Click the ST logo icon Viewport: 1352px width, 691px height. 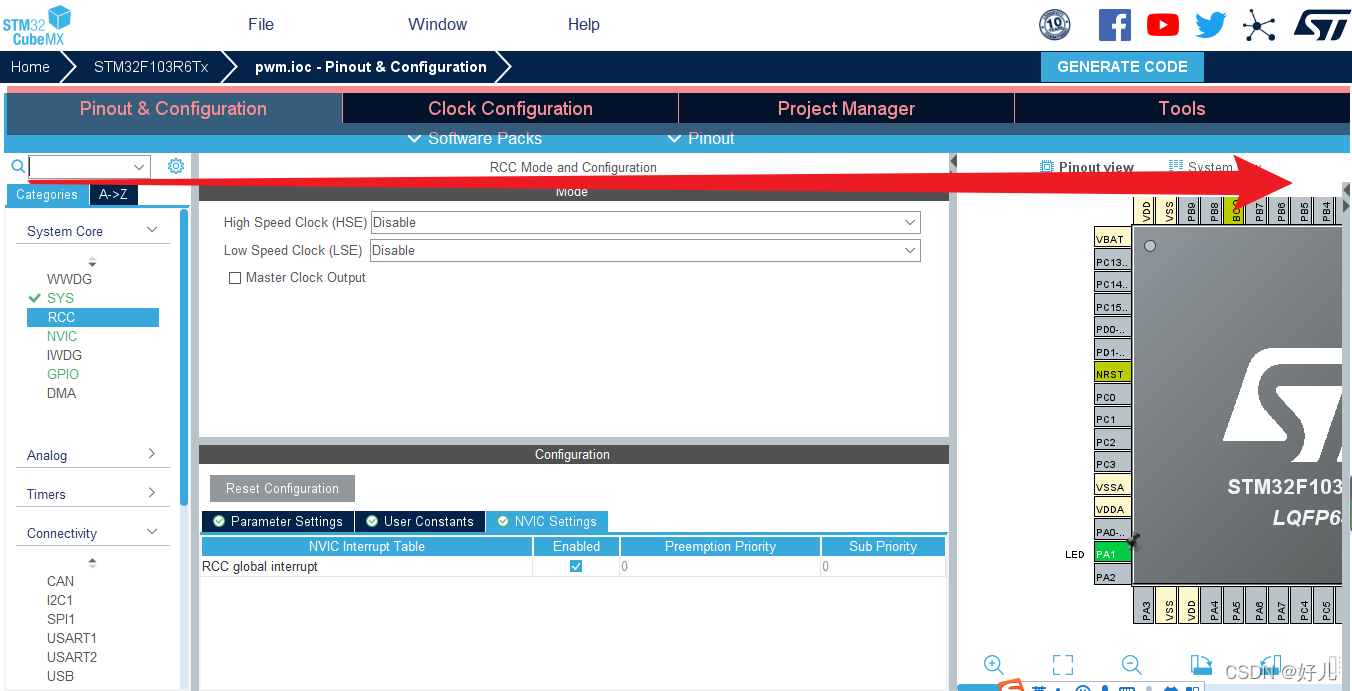(x=1321, y=25)
